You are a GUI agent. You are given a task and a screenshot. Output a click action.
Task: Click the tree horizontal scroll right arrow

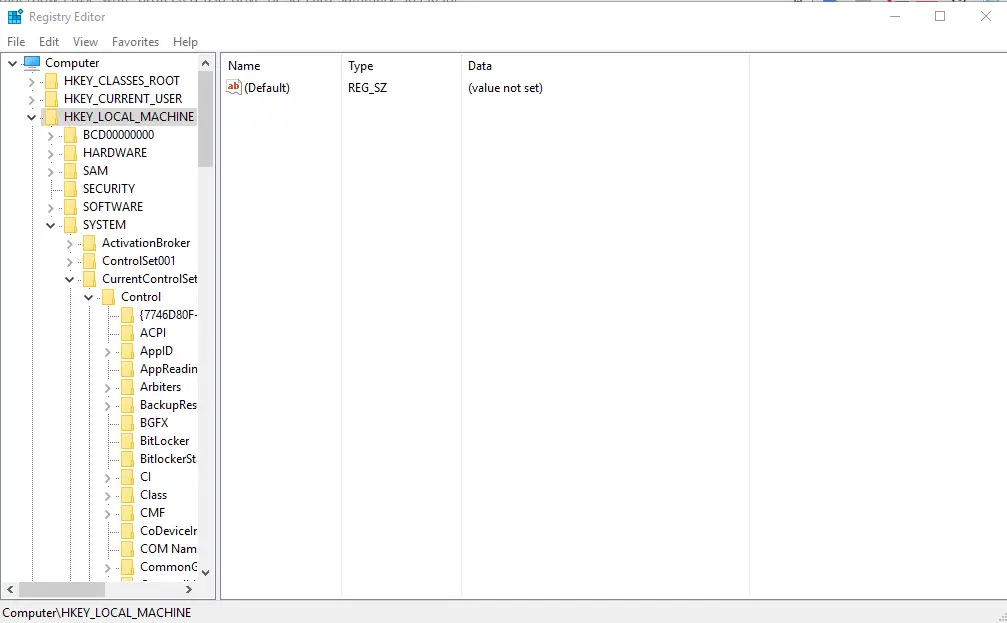[x=189, y=589]
